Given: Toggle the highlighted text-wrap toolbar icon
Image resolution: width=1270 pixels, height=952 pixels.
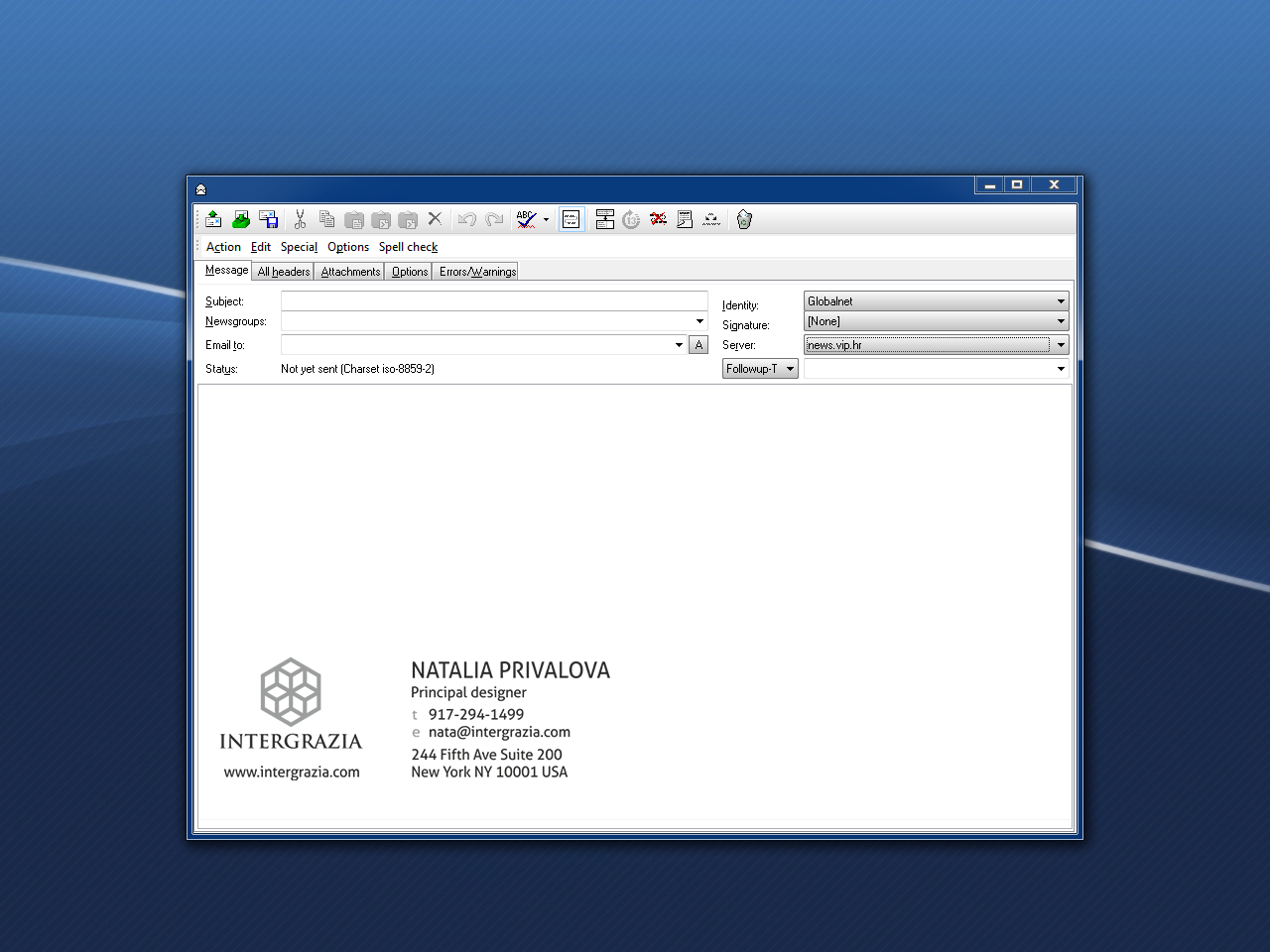Looking at the screenshot, I should pos(571,219).
